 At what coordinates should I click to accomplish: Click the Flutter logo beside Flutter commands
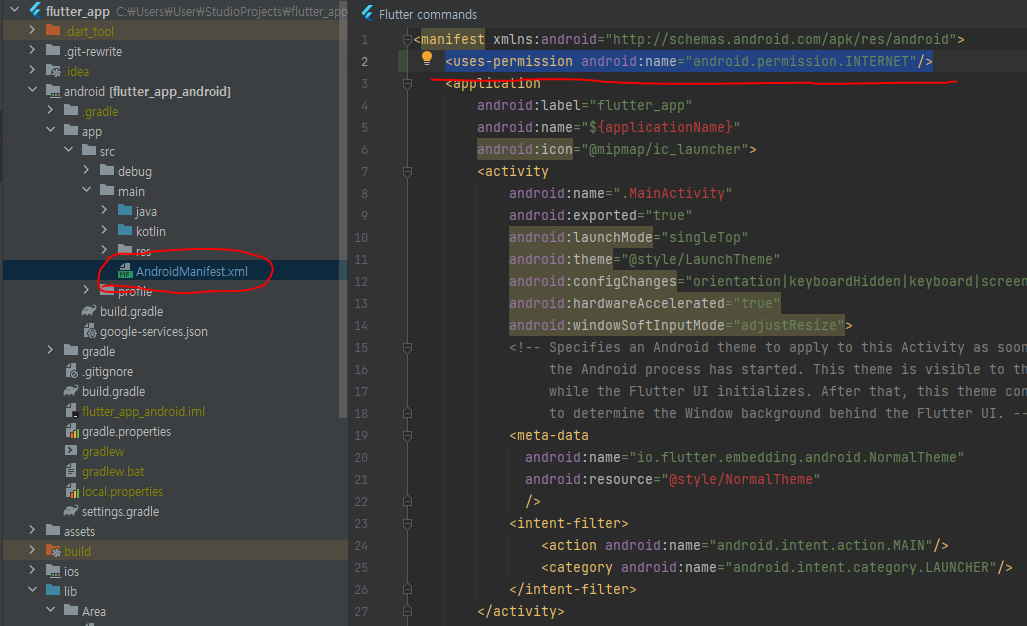[x=367, y=14]
